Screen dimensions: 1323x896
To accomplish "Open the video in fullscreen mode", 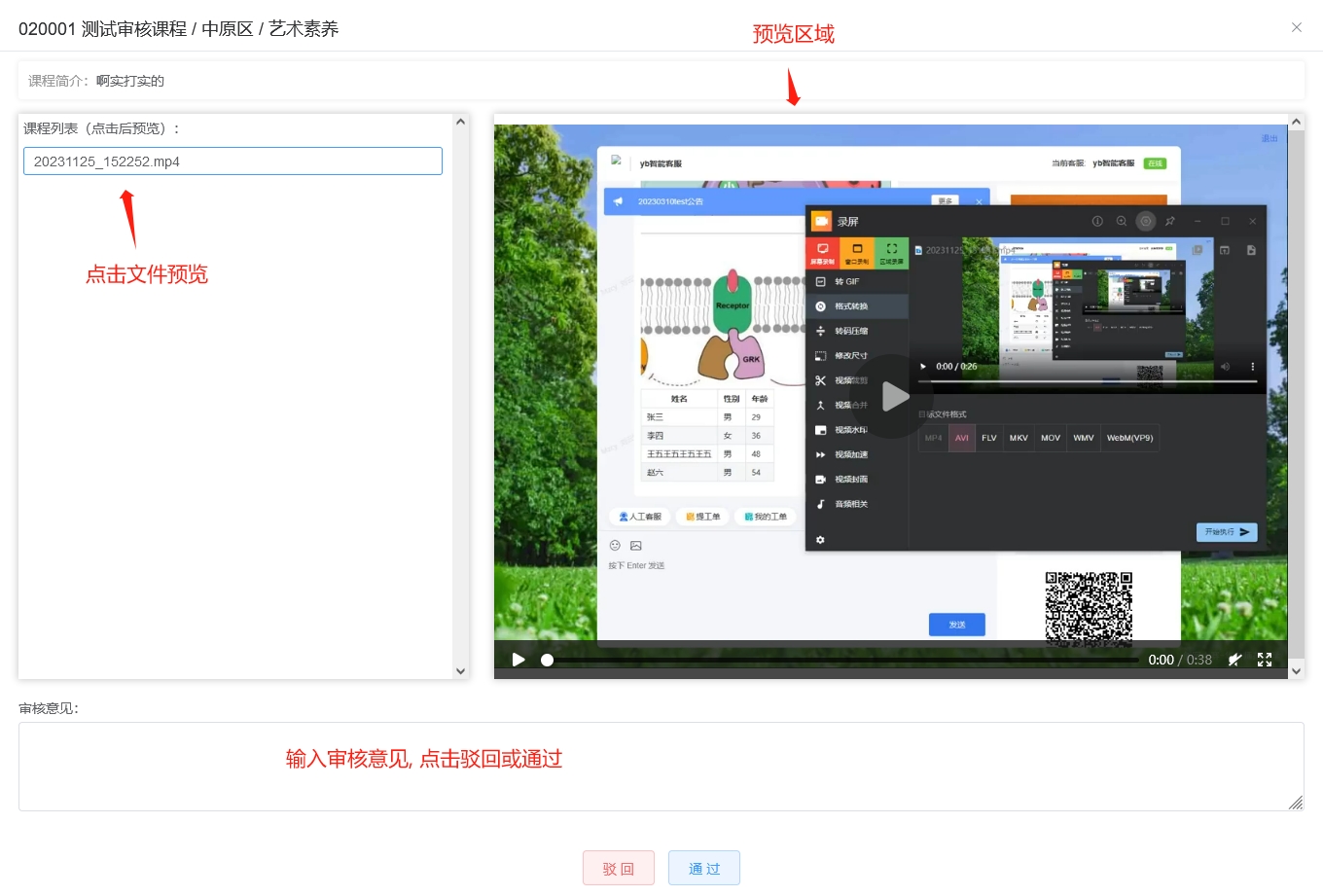I will (1265, 660).
